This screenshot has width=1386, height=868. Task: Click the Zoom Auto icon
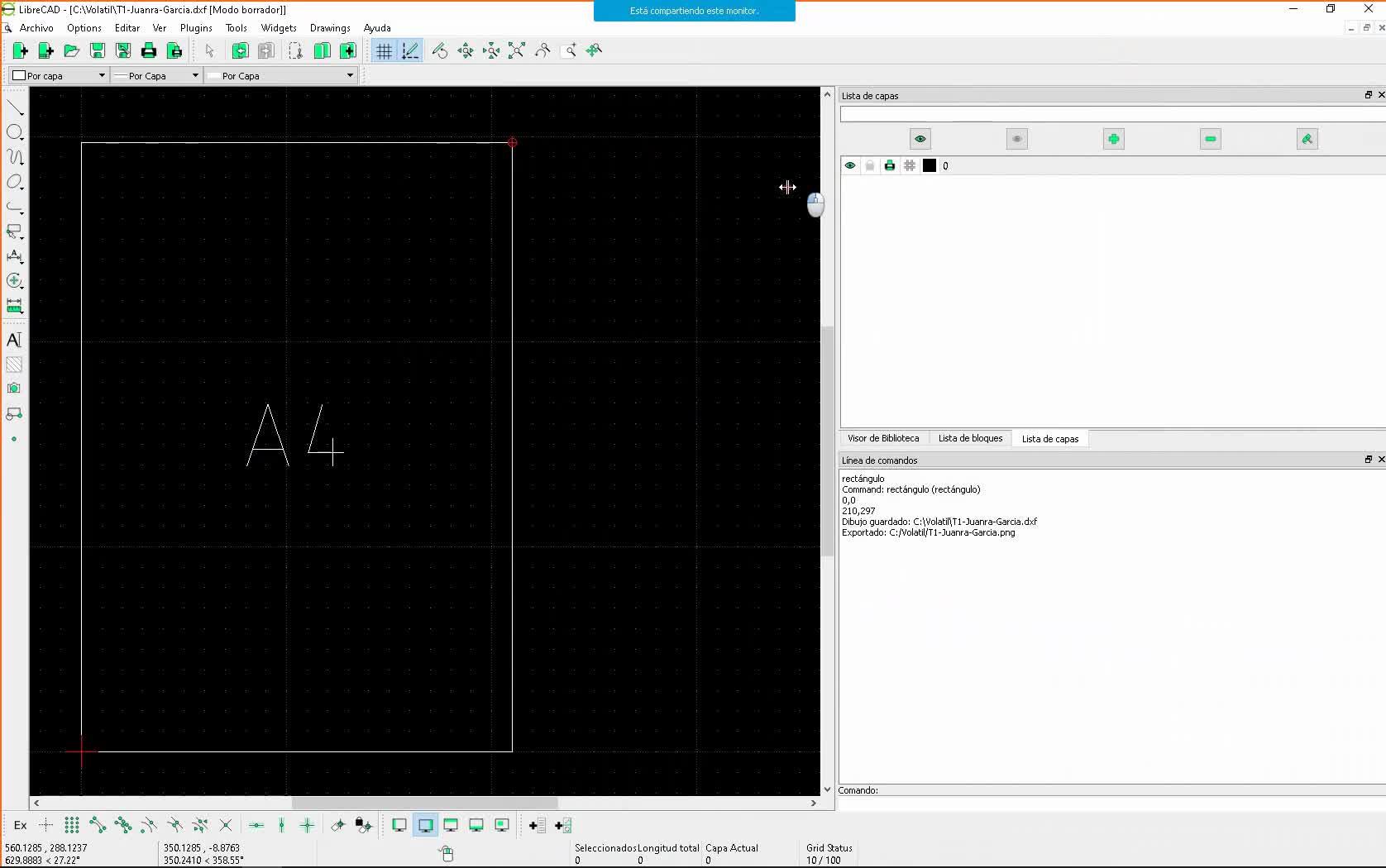(x=517, y=51)
